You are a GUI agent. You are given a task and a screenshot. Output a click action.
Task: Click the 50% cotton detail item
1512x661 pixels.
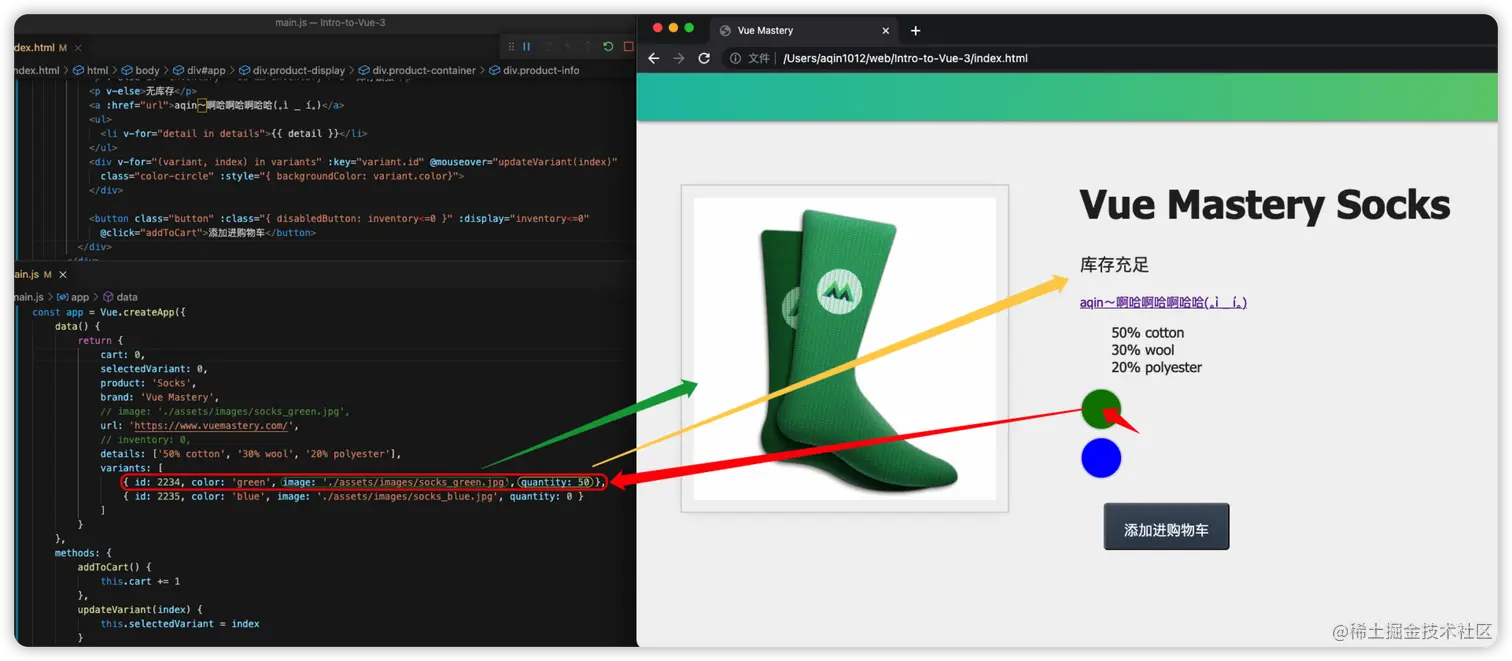pos(1148,333)
